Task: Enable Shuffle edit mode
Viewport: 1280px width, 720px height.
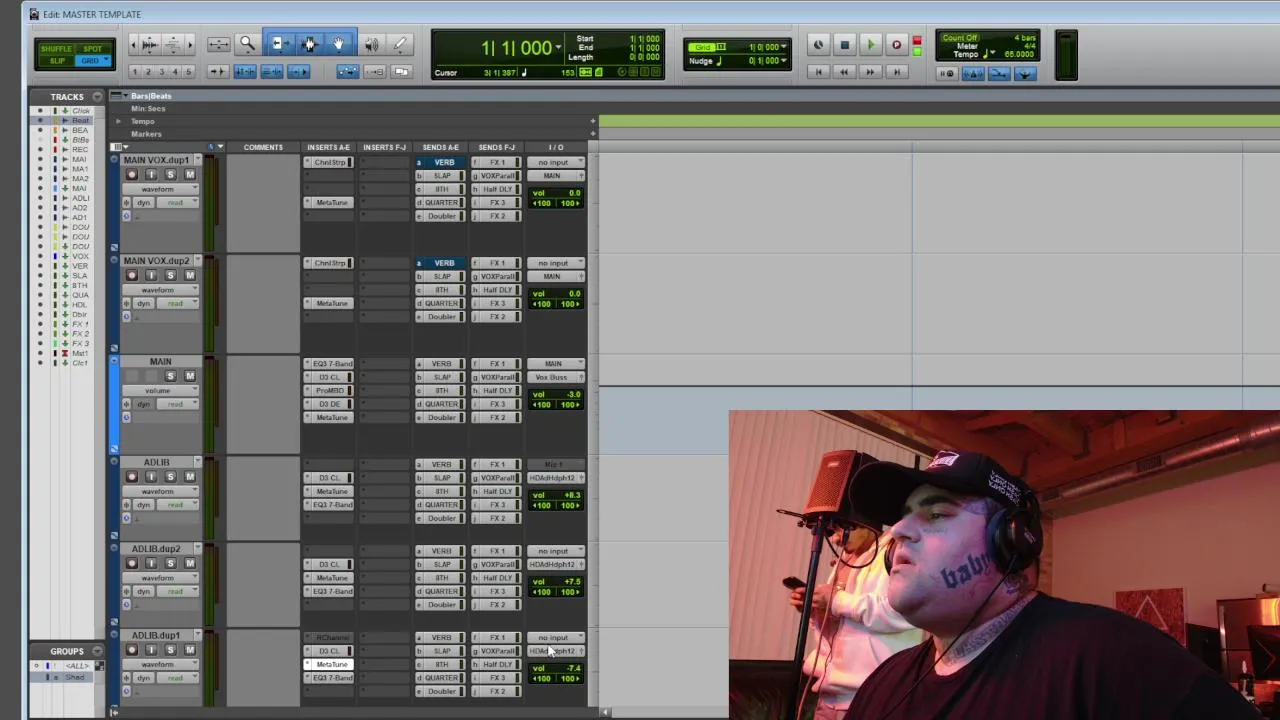Action: (56, 48)
